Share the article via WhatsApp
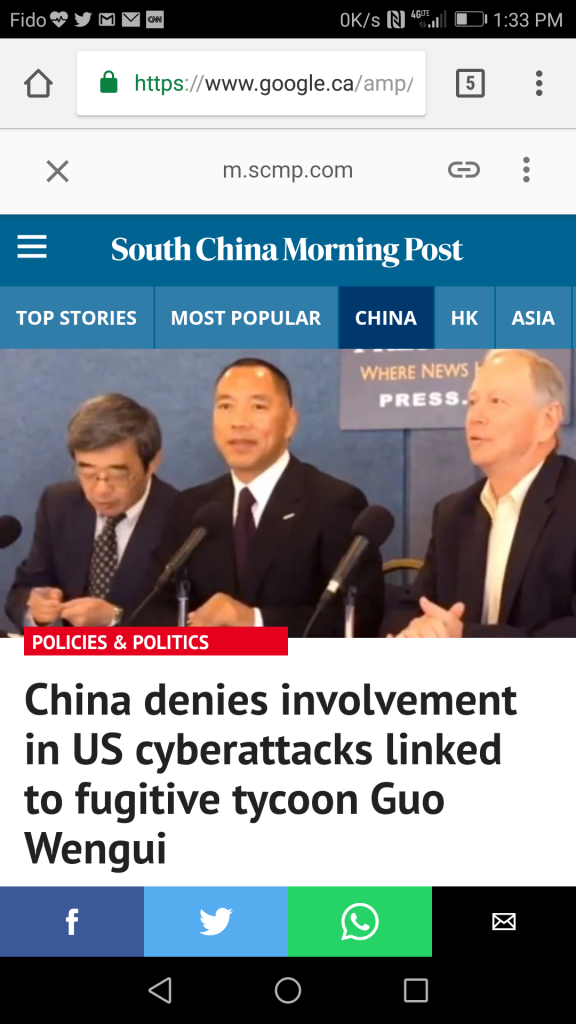Screen dimensions: 576x1024 click(360, 921)
